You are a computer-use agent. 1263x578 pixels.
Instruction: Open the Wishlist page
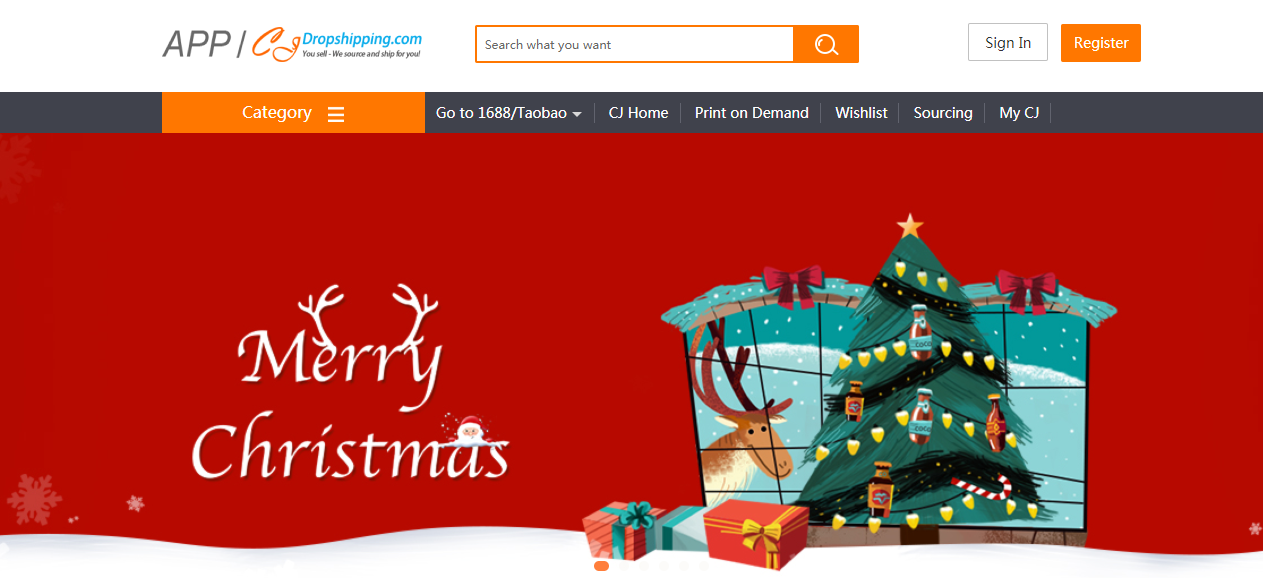(x=861, y=113)
